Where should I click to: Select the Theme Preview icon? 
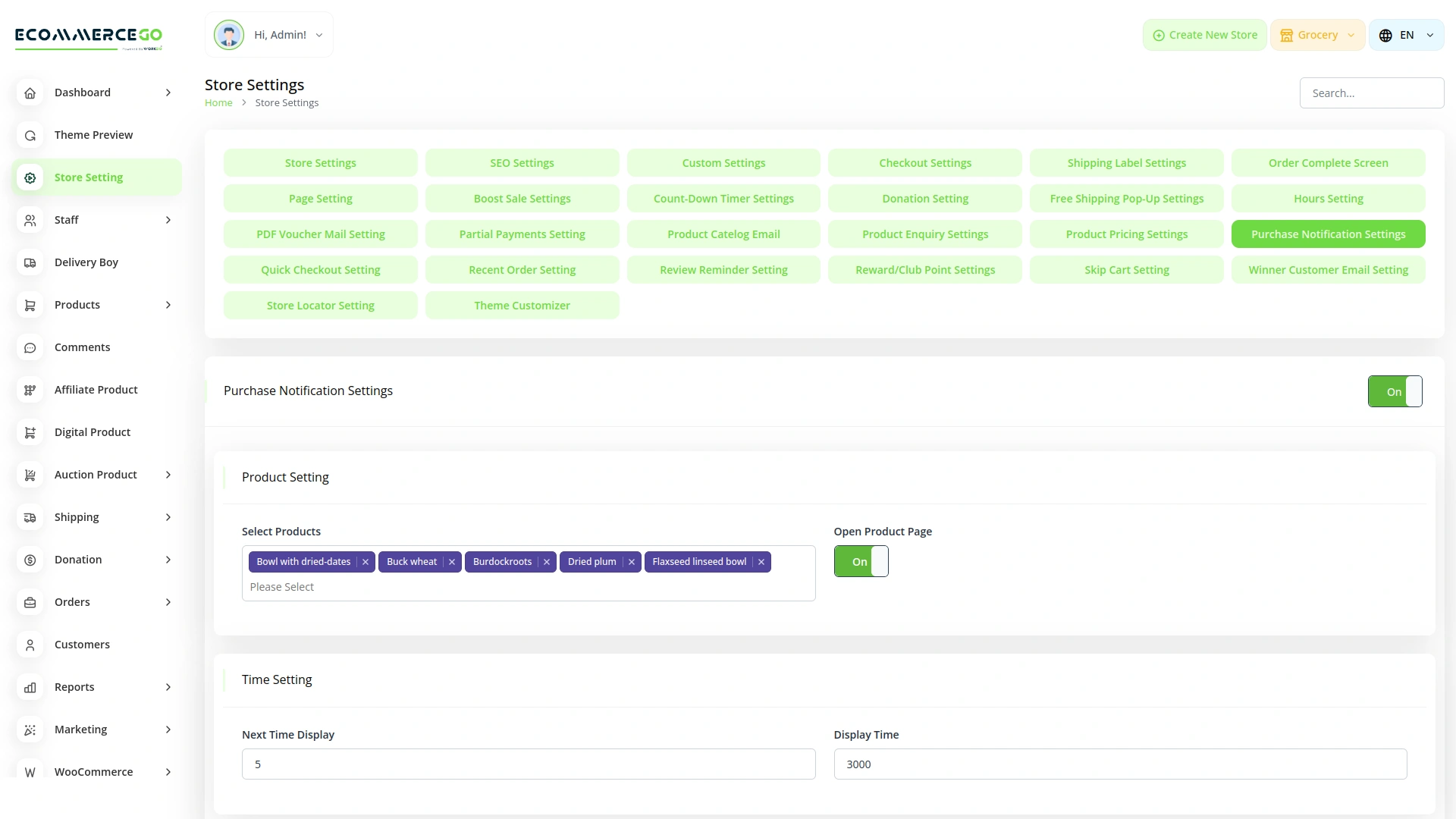(x=30, y=135)
